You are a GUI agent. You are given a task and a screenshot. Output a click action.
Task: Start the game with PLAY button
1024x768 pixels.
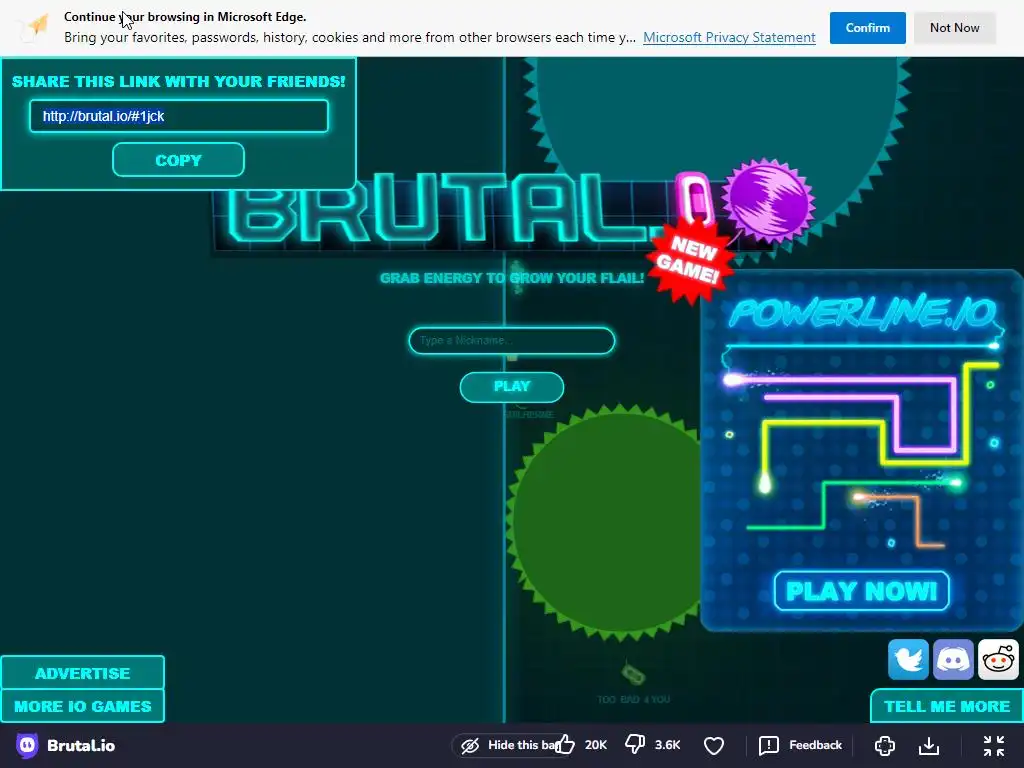pos(511,387)
